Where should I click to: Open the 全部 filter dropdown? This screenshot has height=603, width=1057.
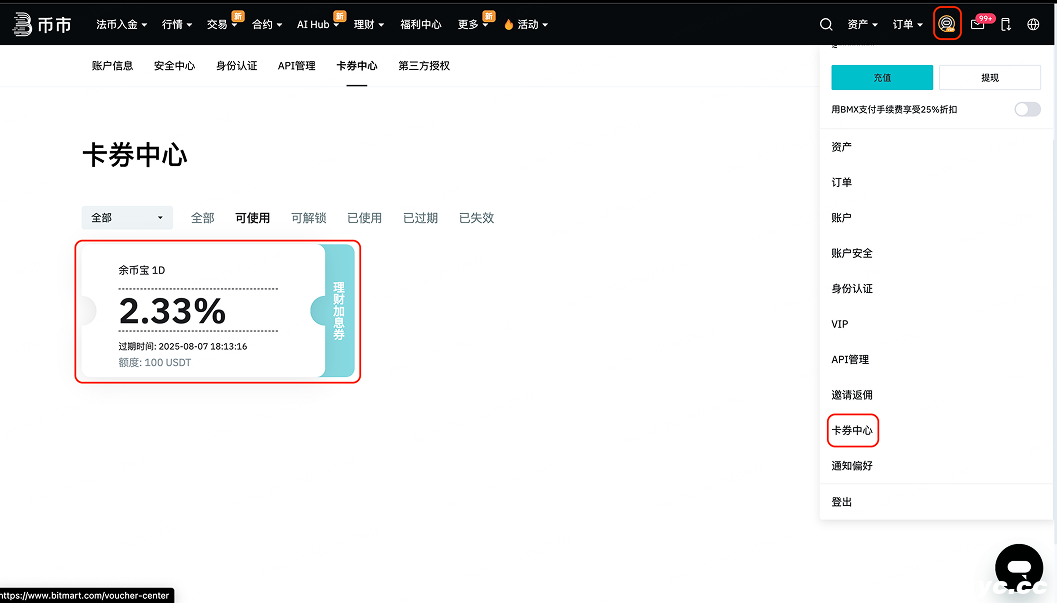click(127, 217)
